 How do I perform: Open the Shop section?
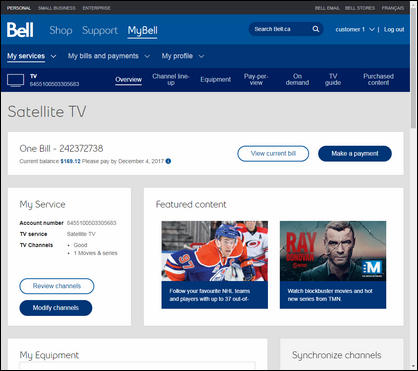click(x=61, y=30)
